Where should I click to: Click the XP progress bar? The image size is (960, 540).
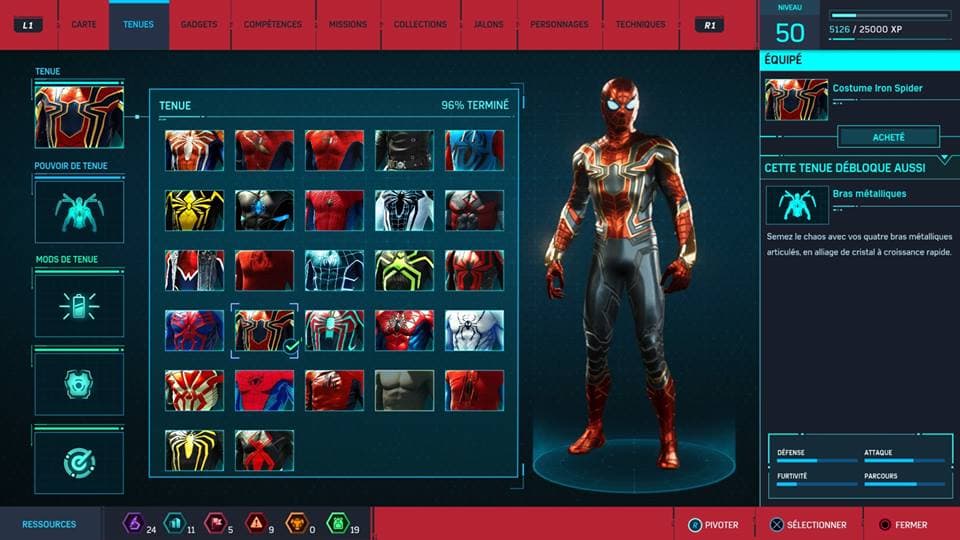tap(888, 15)
